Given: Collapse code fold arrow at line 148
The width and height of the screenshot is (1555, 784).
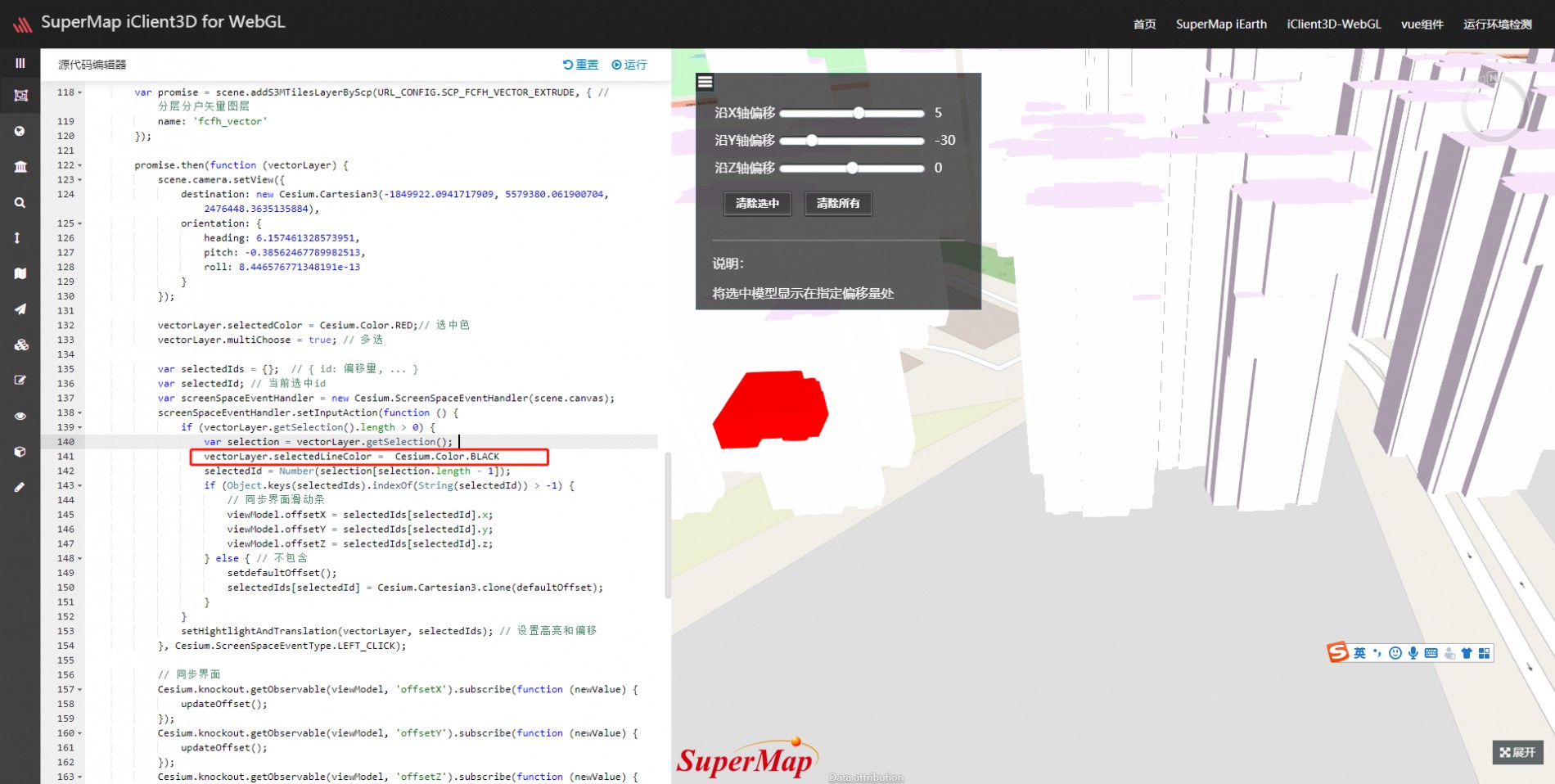Looking at the screenshot, I should click(x=79, y=559).
